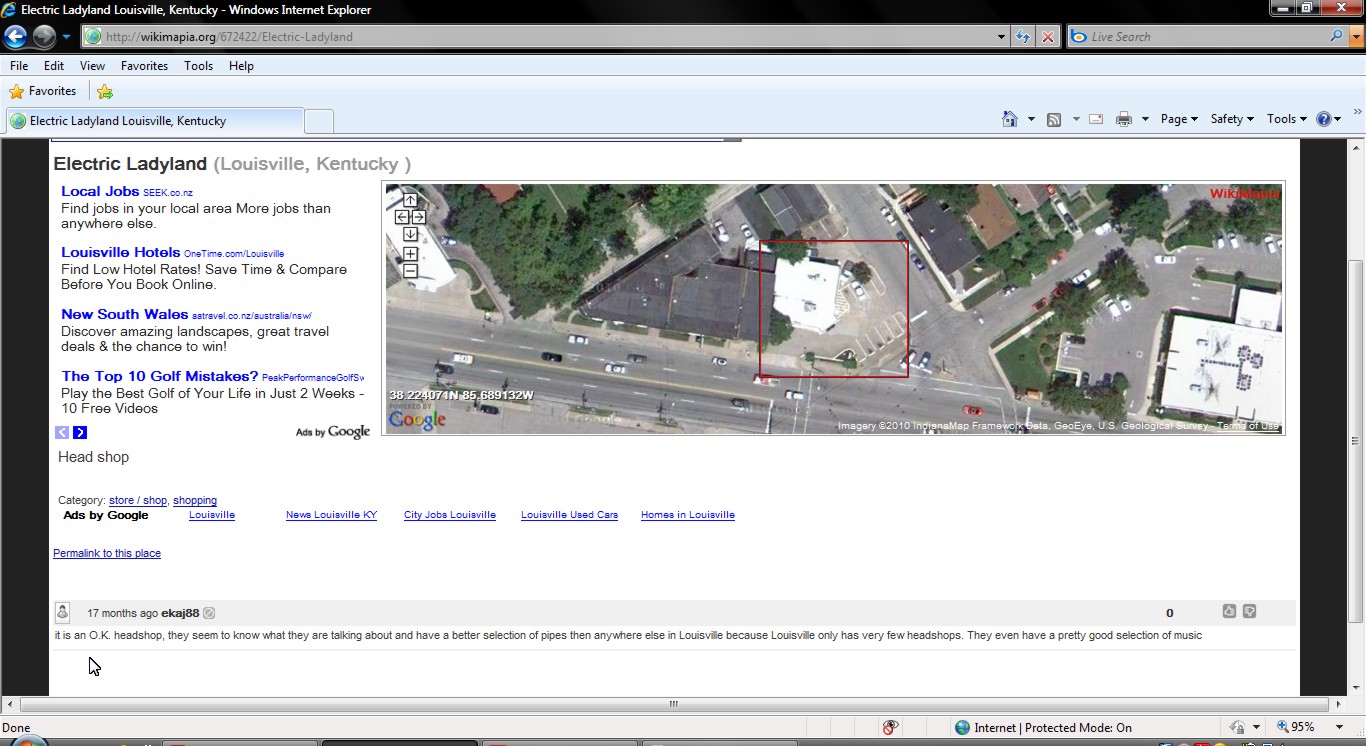Open the Edit menu
This screenshot has height=746, width=1367.
[x=54, y=66]
